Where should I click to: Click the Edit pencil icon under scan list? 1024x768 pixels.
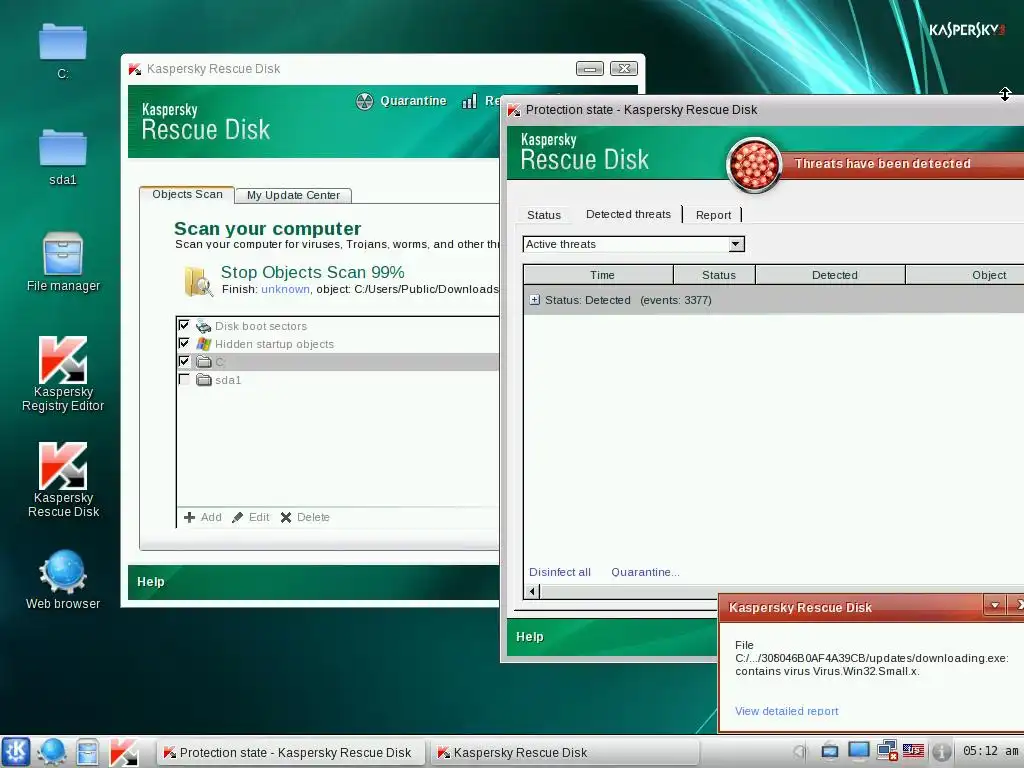(x=238, y=517)
